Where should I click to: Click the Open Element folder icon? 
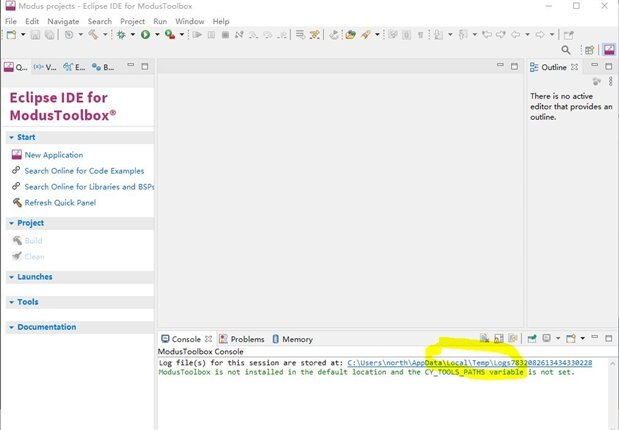(x=350, y=35)
